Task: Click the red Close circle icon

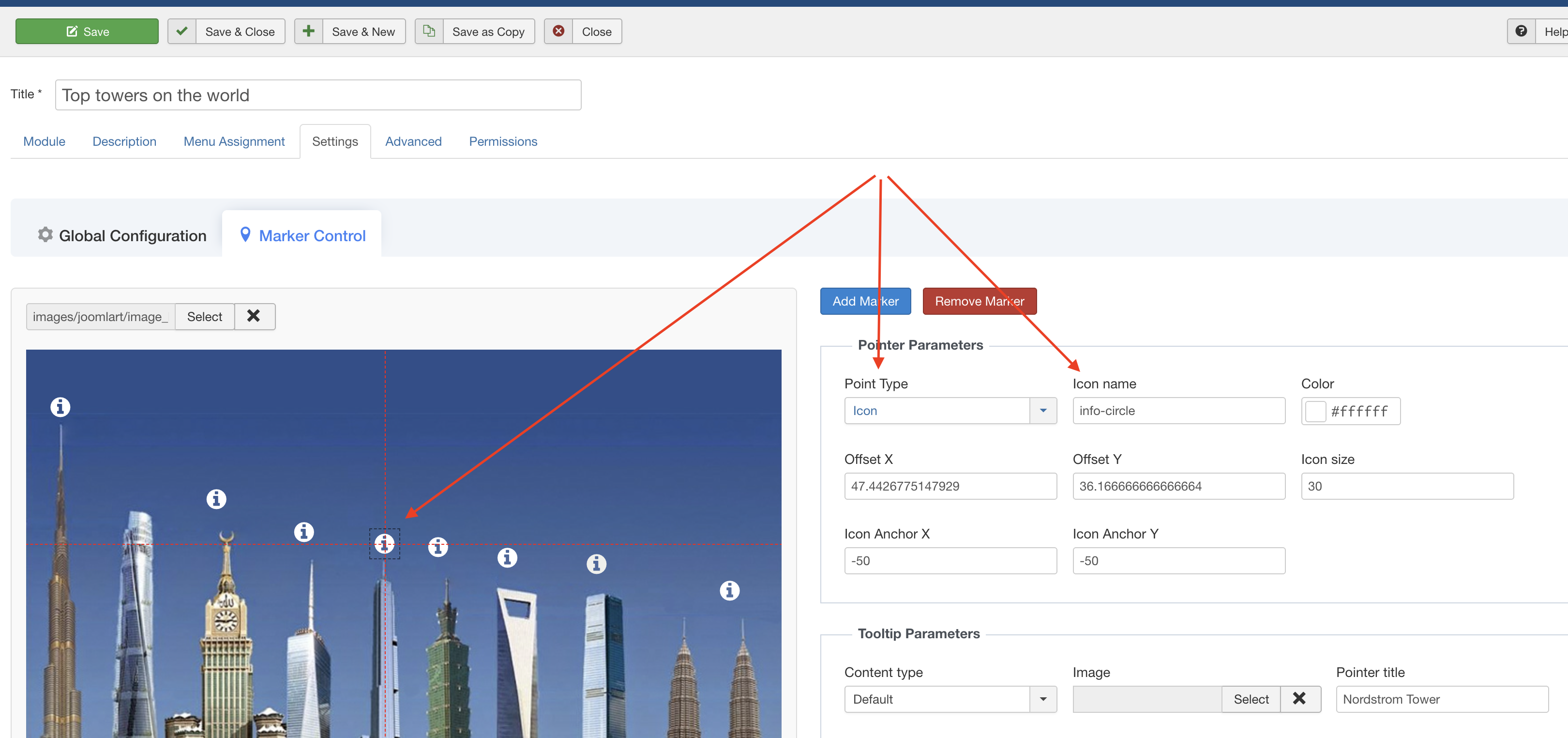Action: (558, 31)
